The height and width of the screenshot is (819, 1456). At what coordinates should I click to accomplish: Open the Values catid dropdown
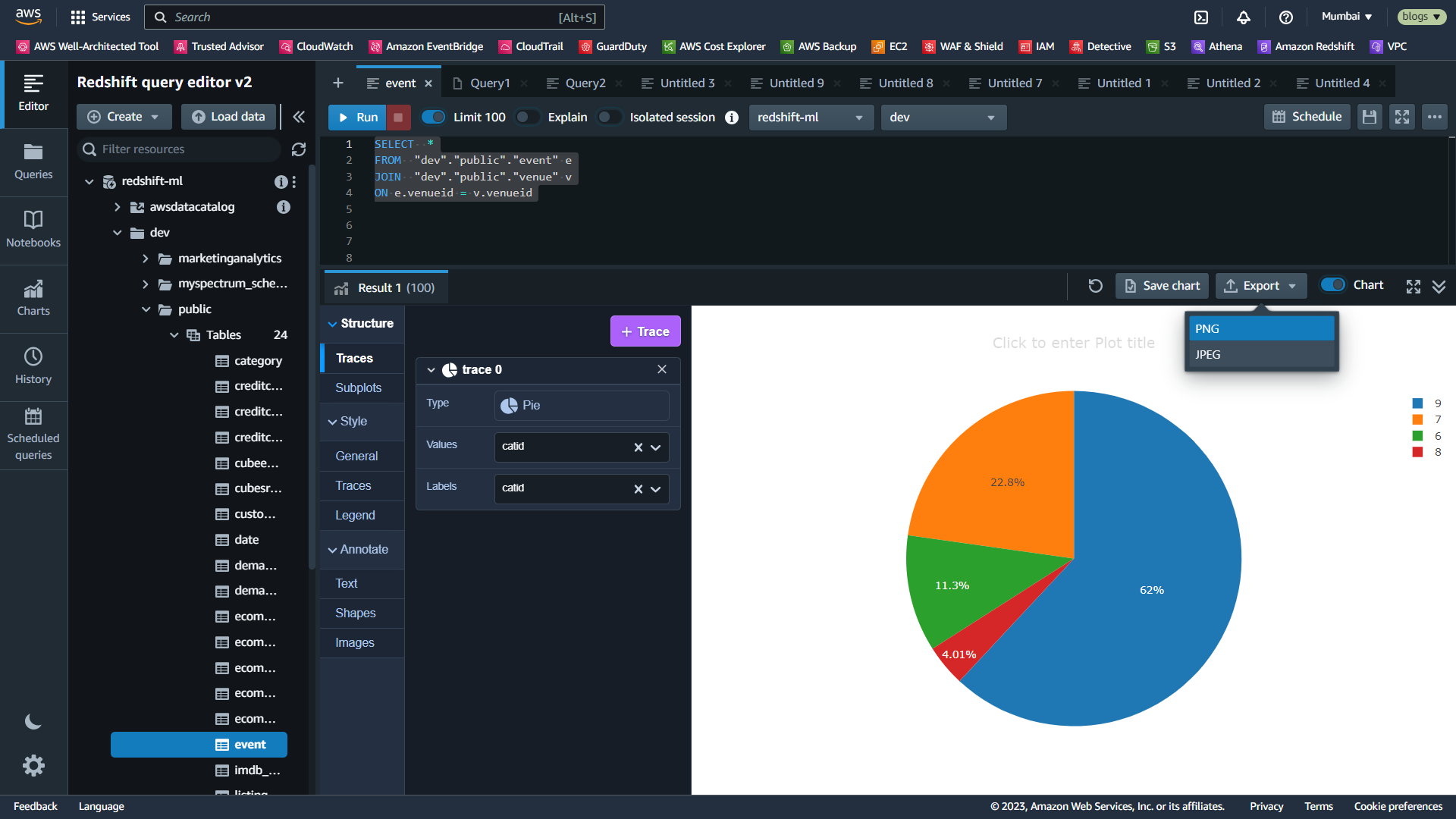656,447
